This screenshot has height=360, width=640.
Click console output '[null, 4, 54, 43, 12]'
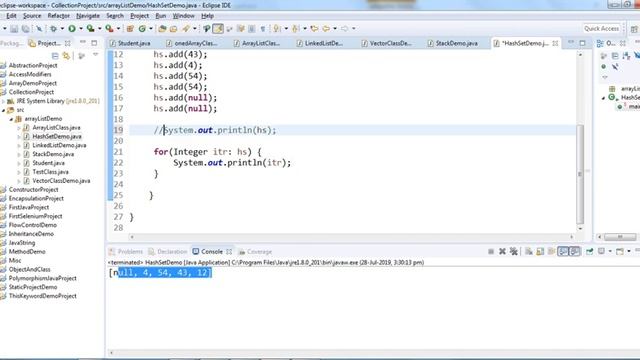click(160, 273)
